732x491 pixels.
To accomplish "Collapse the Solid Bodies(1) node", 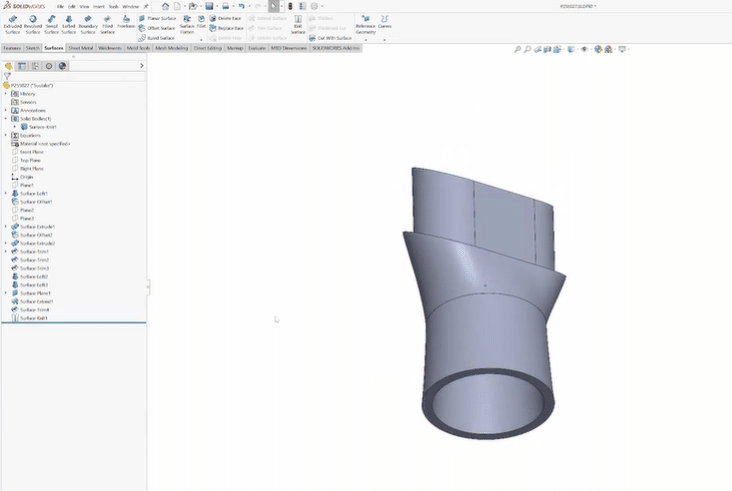I will (6, 119).
